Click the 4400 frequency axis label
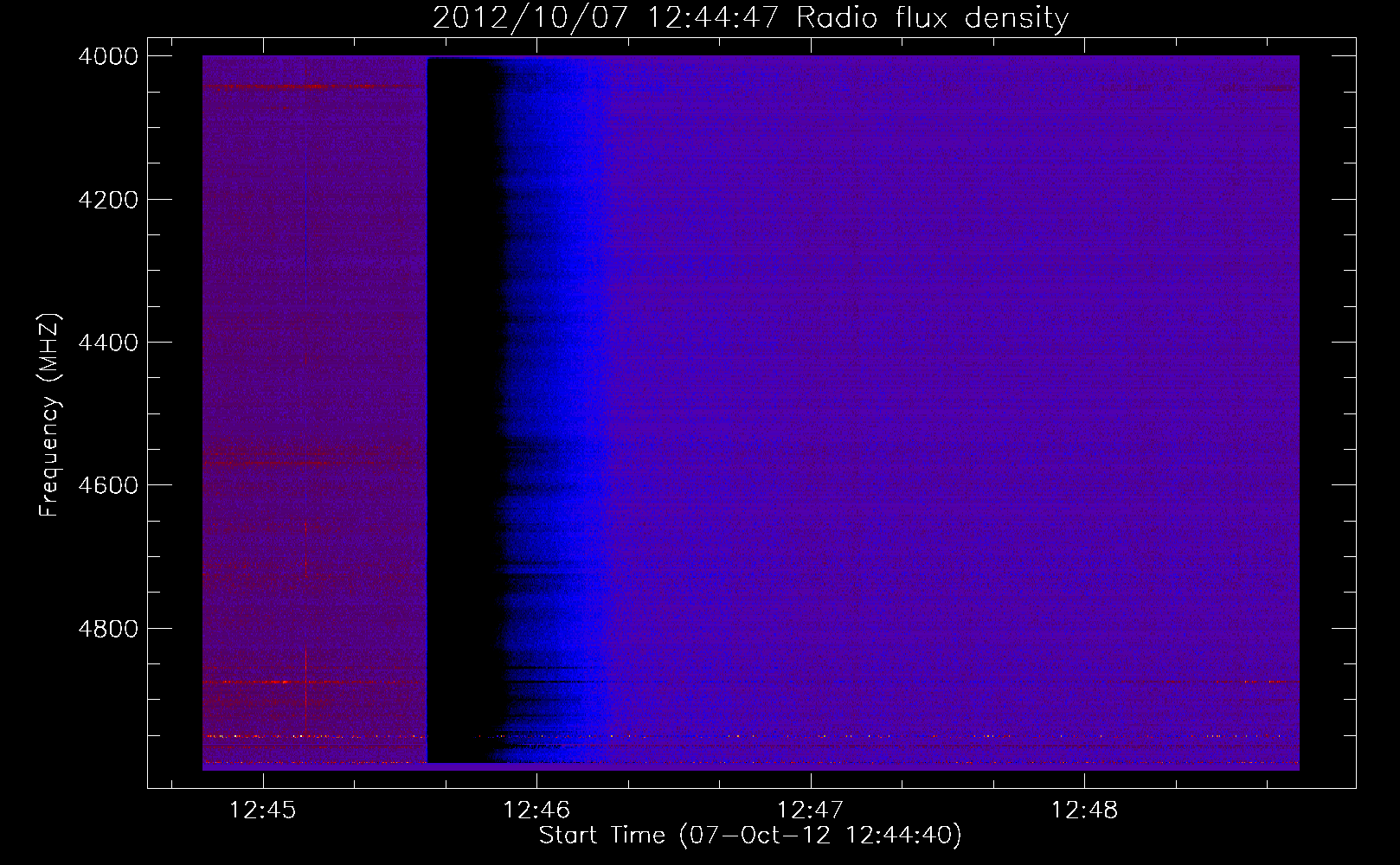The height and width of the screenshot is (865, 1400). (x=107, y=343)
